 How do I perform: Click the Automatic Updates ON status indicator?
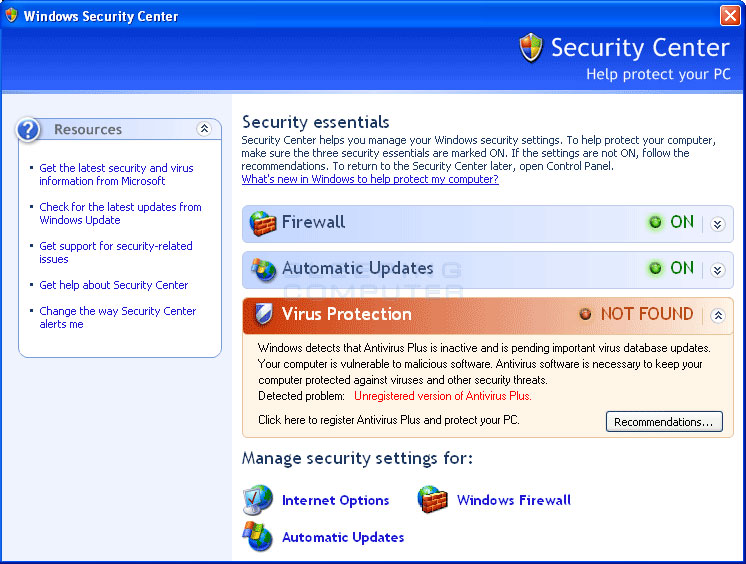click(x=671, y=268)
